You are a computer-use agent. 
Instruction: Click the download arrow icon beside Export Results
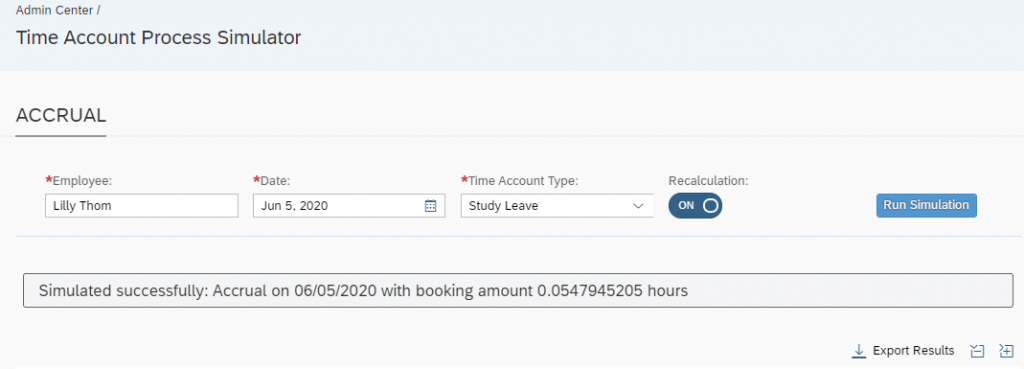click(x=859, y=351)
